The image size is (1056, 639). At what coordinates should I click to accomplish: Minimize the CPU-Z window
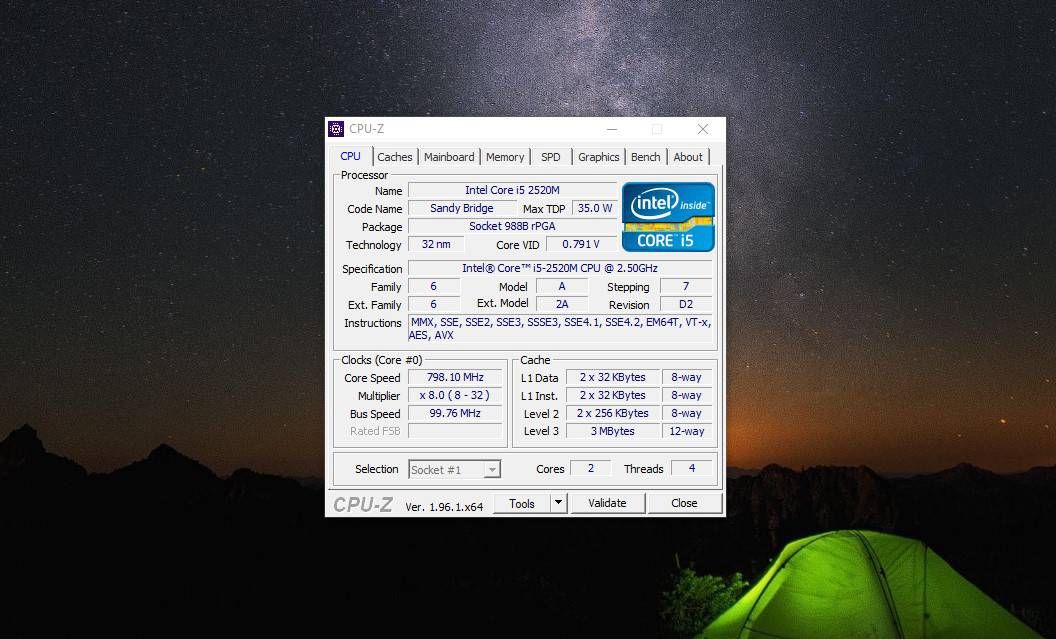click(612, 129)
